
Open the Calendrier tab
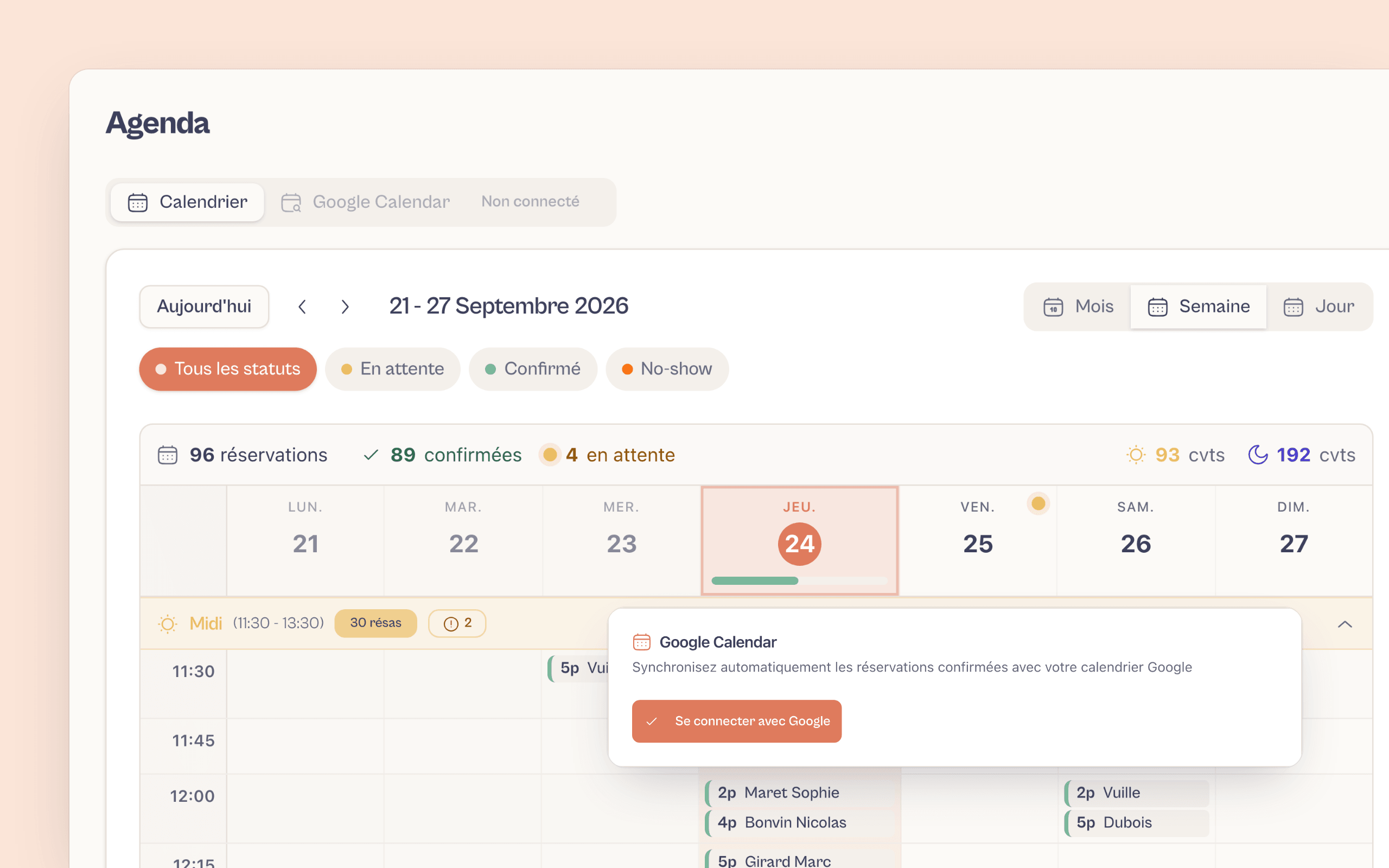click(187, 202)
